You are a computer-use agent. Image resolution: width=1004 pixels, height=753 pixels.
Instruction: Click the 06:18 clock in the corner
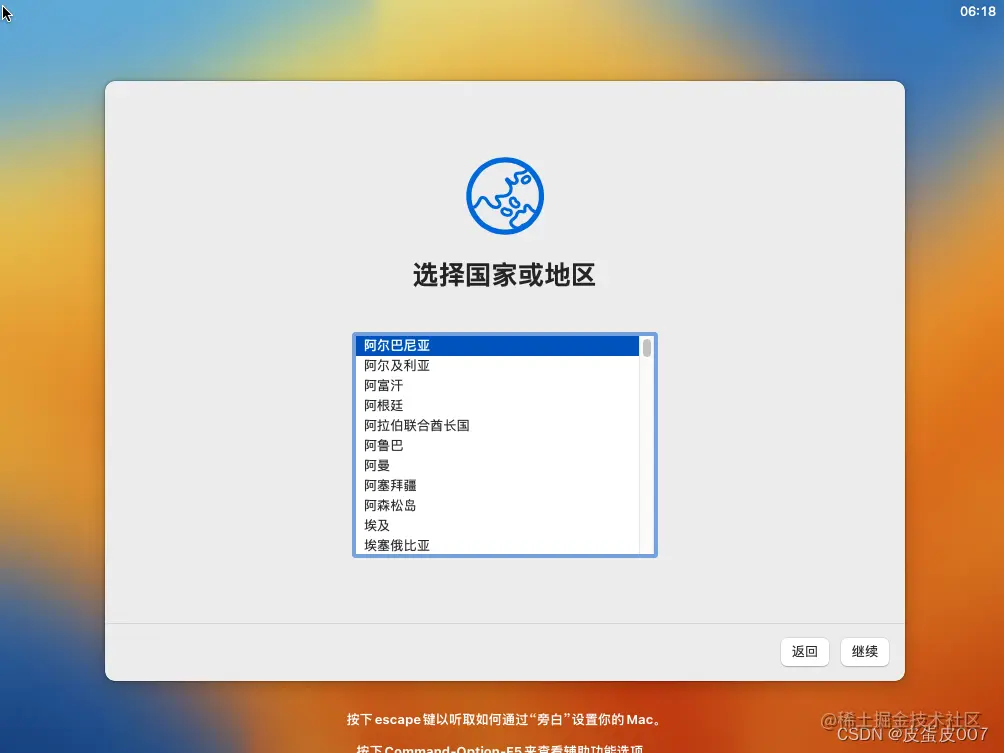tap(977, 11)
